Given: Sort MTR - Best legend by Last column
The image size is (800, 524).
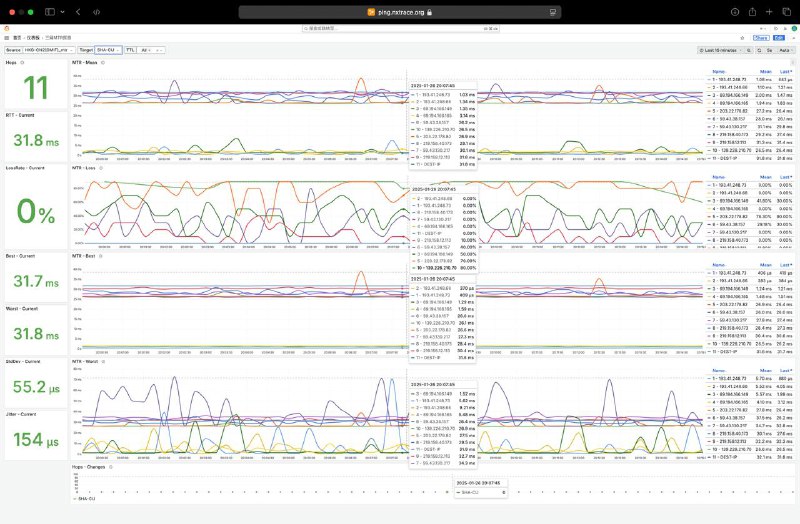Looking at the screenshot, I should pos(786,265).
